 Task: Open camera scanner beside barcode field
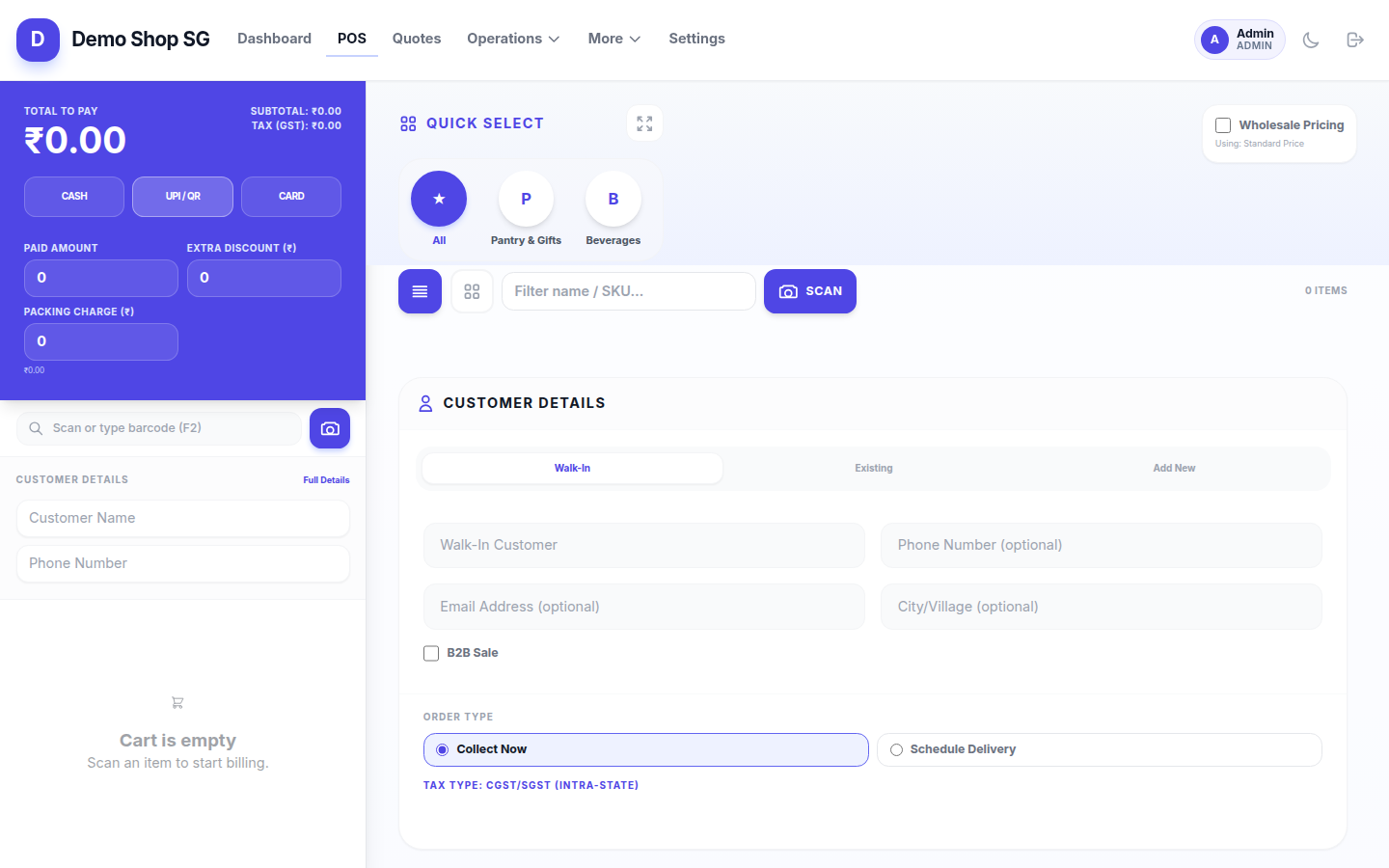330,428
